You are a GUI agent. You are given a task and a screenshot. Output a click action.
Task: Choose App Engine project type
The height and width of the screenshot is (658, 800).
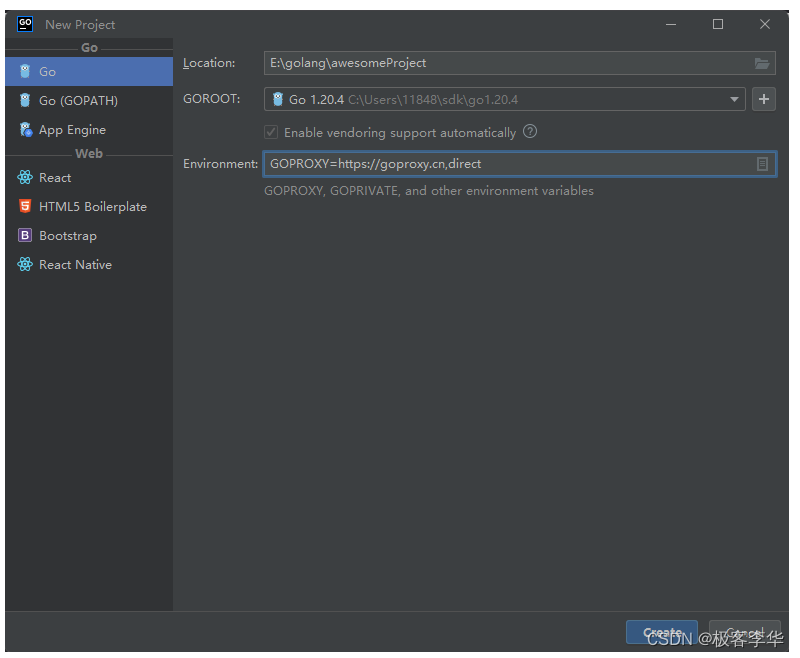[89, 130]
